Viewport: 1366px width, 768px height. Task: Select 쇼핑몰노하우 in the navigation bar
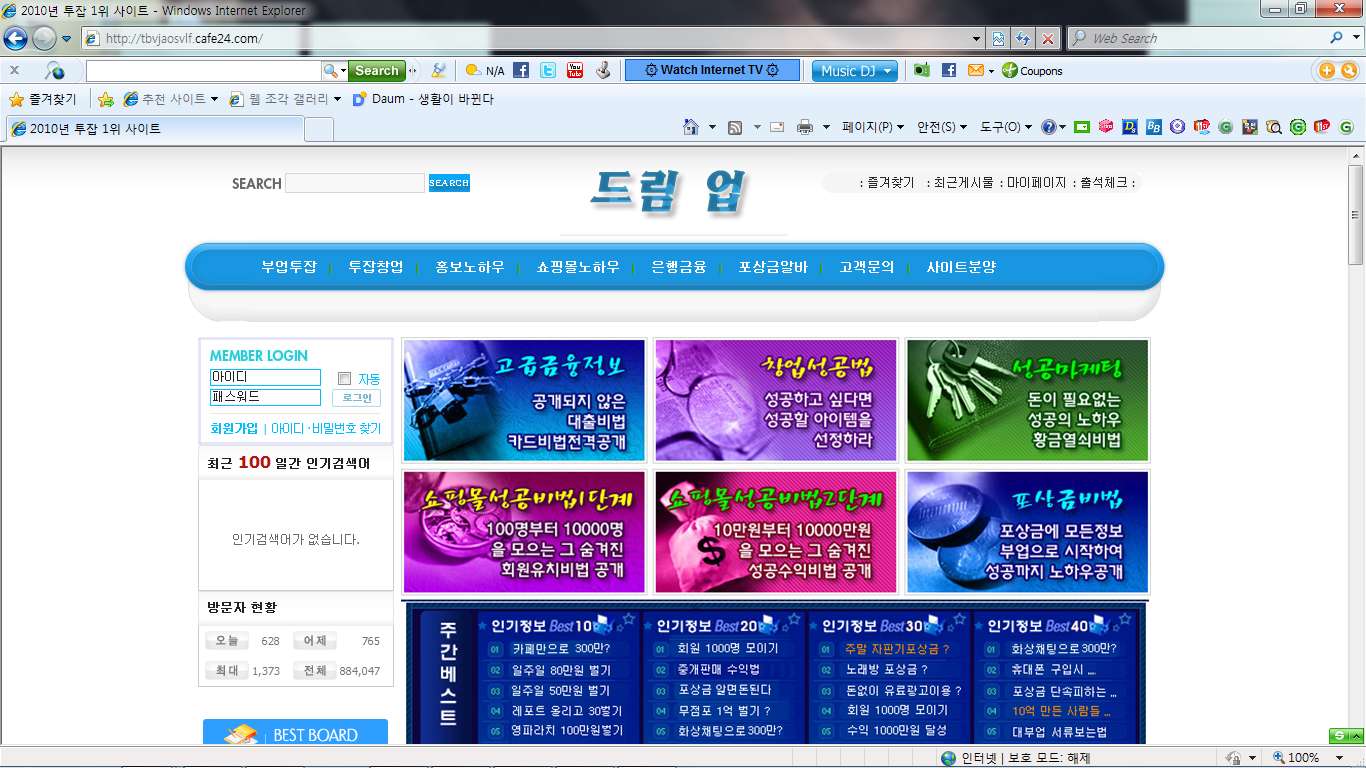[x=578, y=267]
